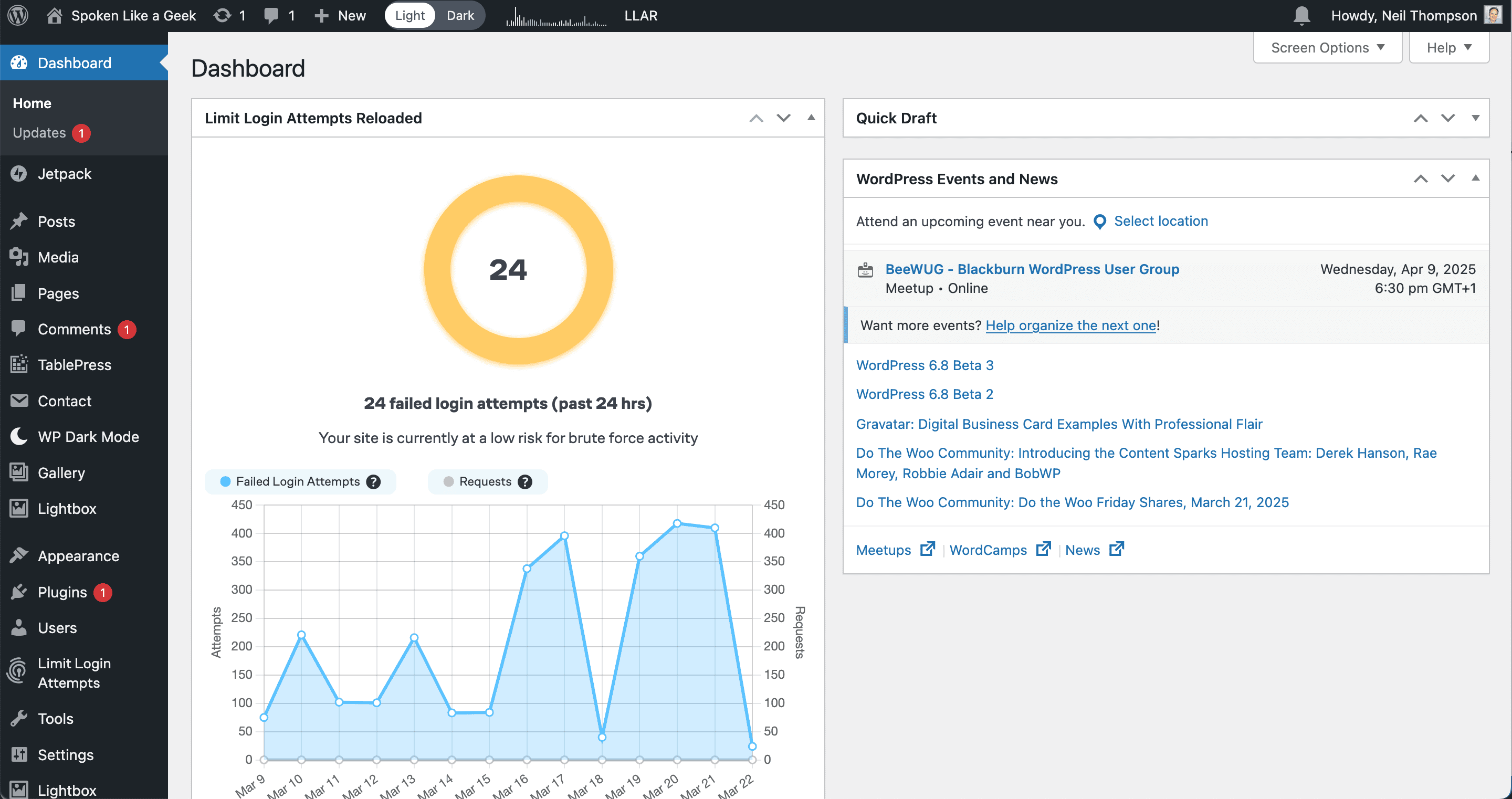Click the Posts pushpin icon

pyautogui.click(x=19, y=222)
